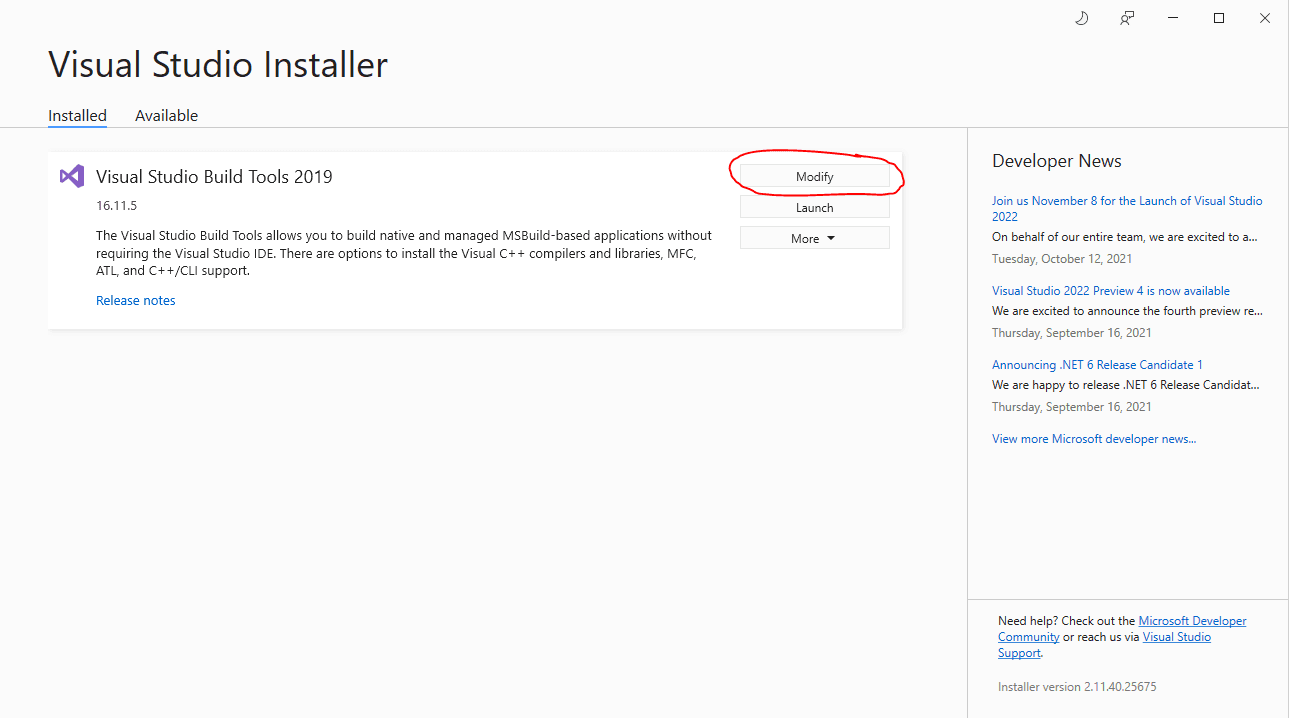The height and width of the screenshot is (718, 1289).
Task: Open Announcing .NET 6 Release Candidate 1
Action: pyautogui.click(x=1097, y=365)
